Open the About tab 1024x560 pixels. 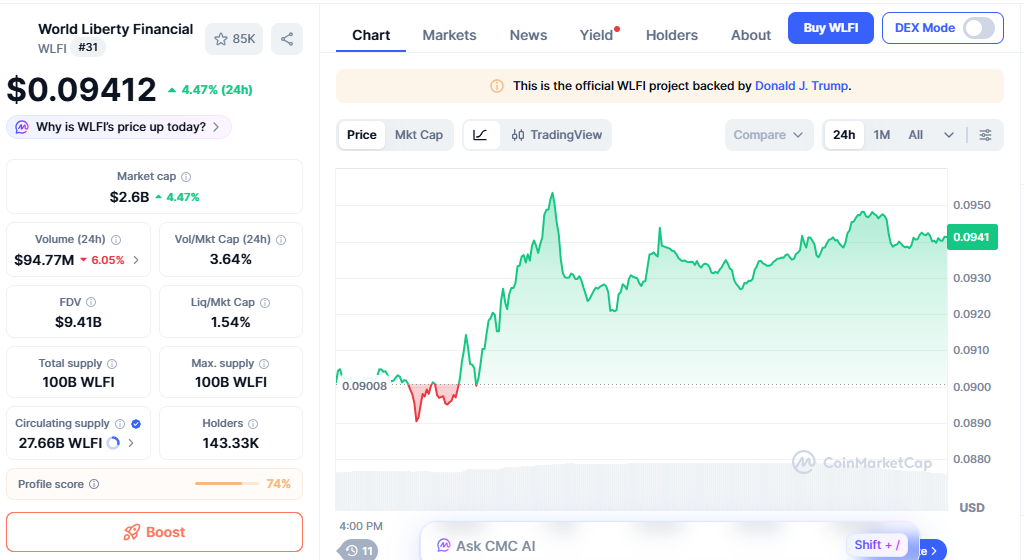click(751, 35)
